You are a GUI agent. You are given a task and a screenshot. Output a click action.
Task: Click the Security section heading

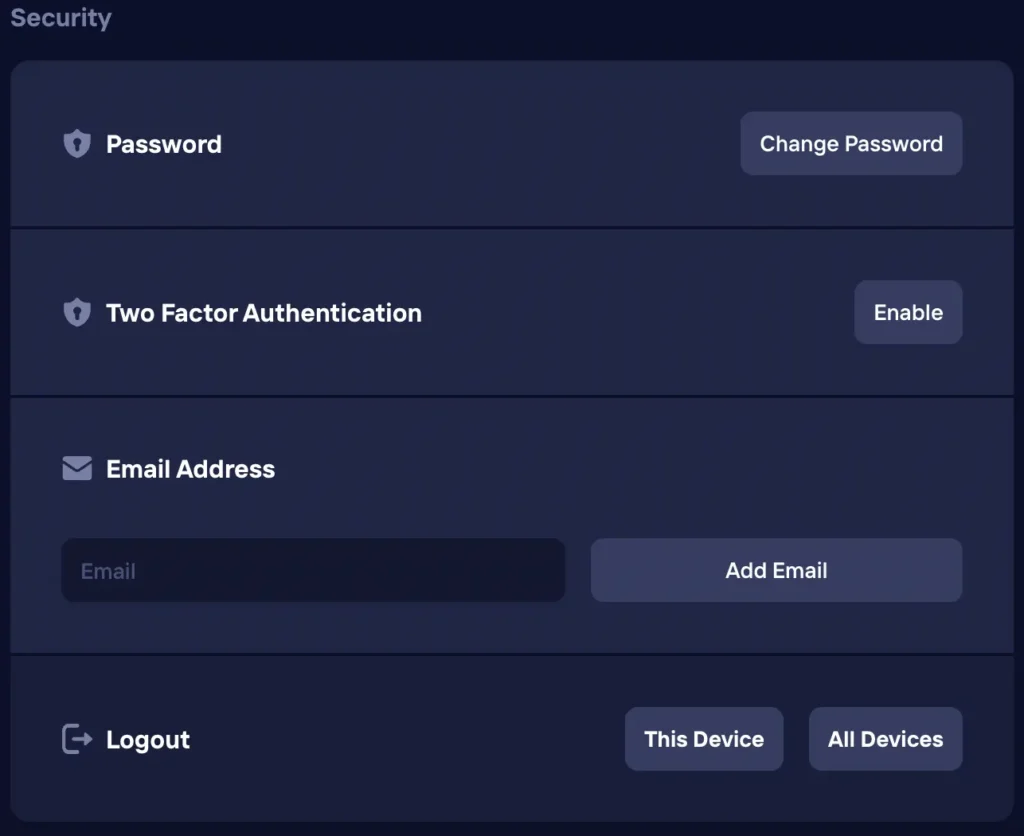61,18
